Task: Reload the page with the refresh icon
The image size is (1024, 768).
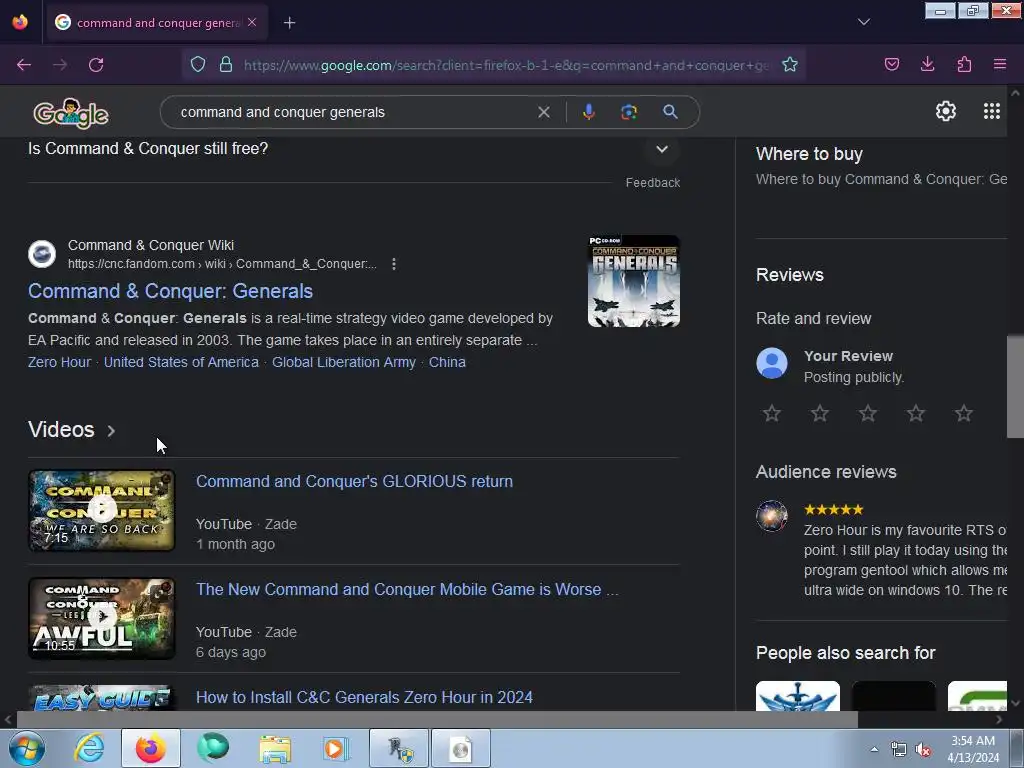Action: 96,65
